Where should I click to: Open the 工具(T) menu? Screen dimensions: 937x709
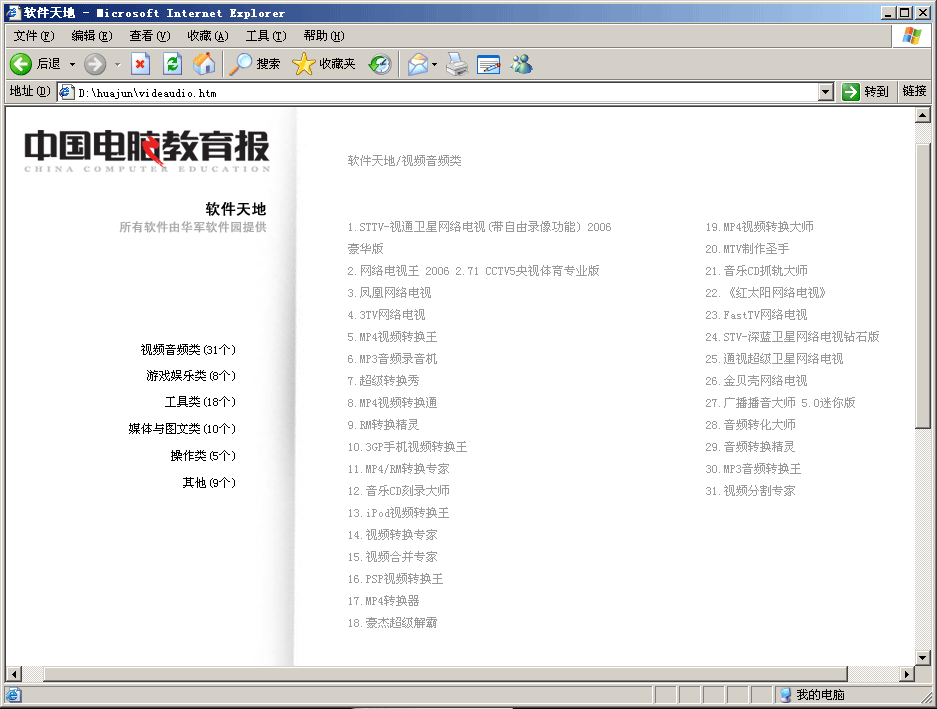coord(266,36)
